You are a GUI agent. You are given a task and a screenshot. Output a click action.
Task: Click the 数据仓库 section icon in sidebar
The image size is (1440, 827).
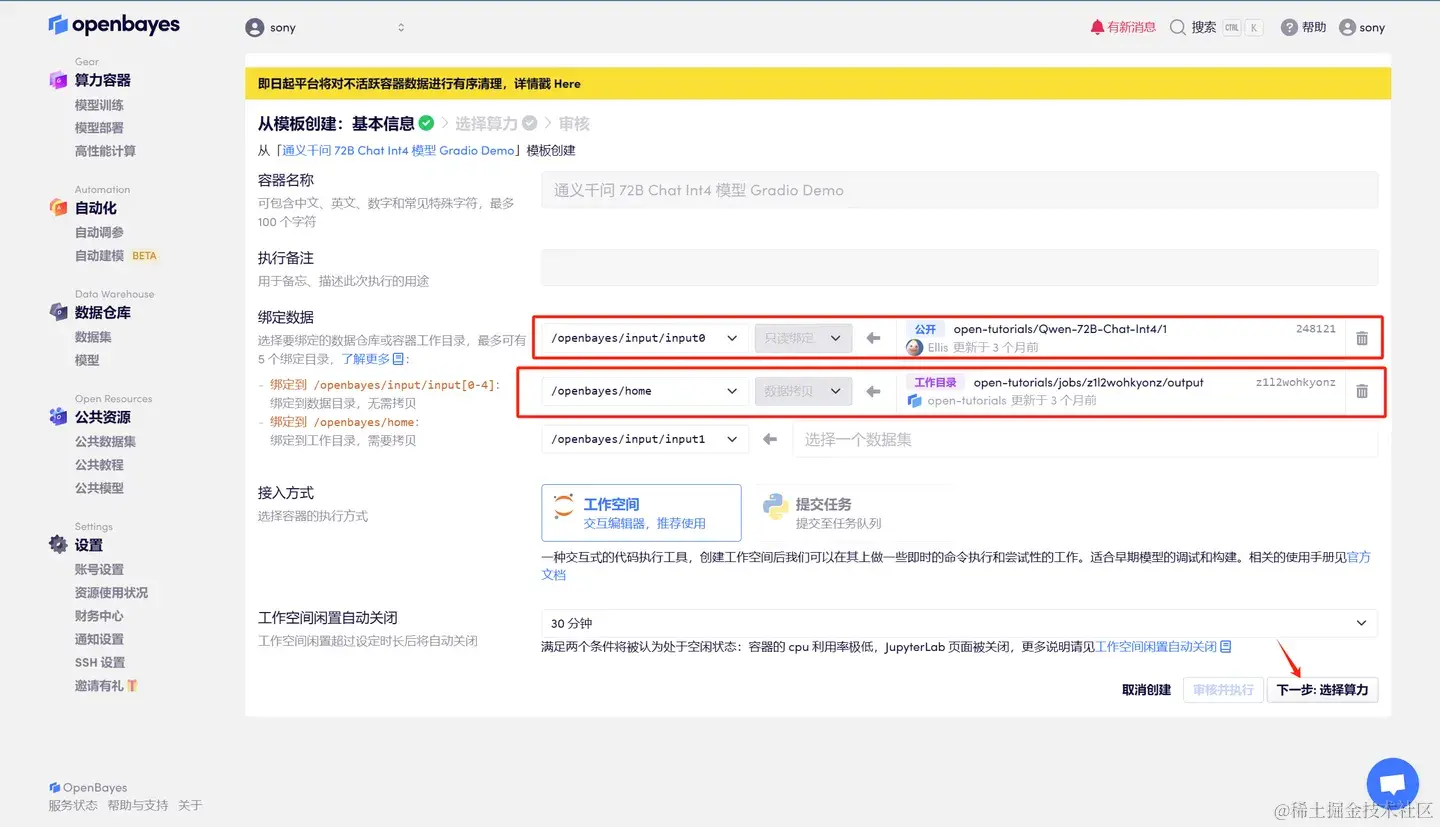(x=58, y=312)
